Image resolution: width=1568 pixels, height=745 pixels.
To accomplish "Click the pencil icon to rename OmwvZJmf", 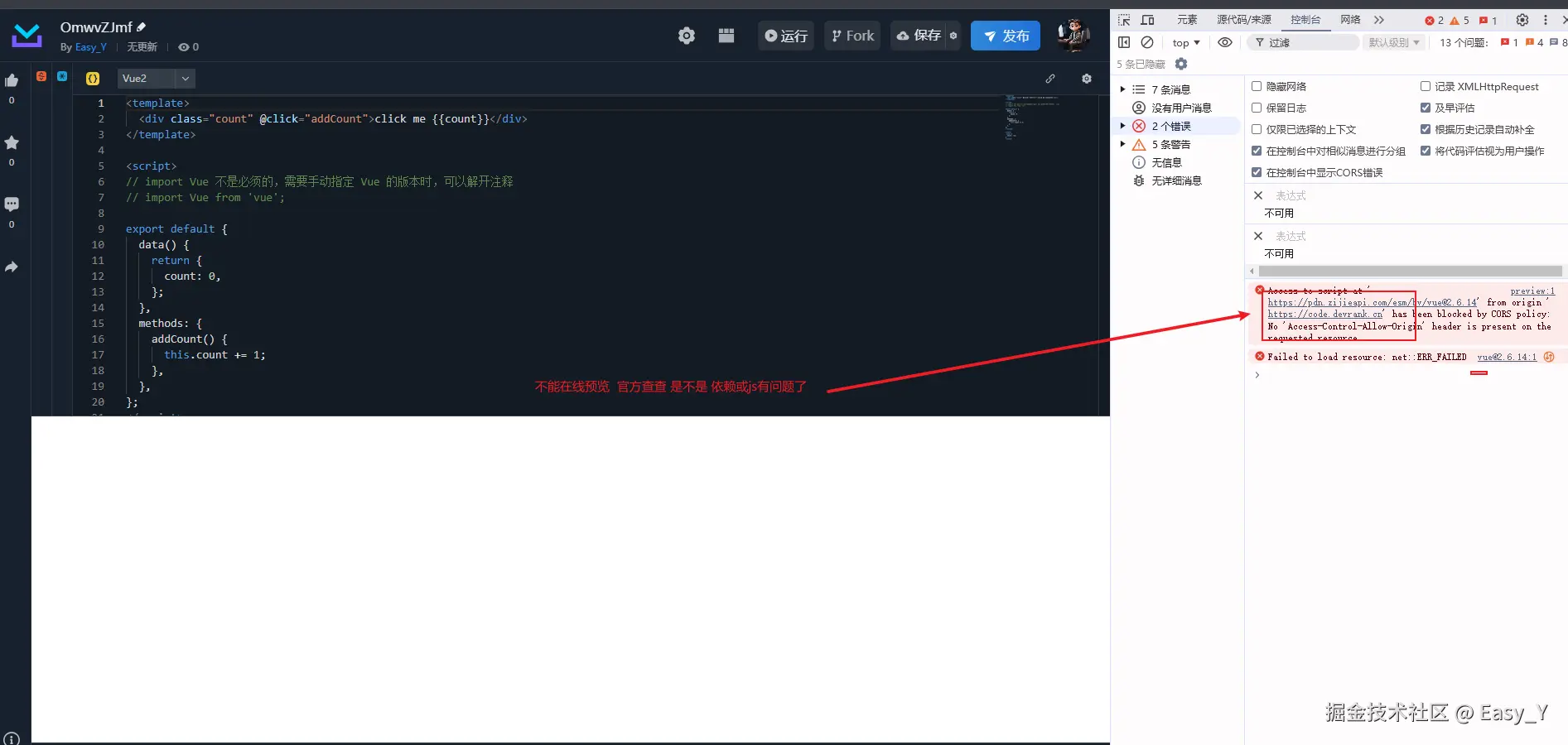I will pyautogui.click(x=142, y=27).
